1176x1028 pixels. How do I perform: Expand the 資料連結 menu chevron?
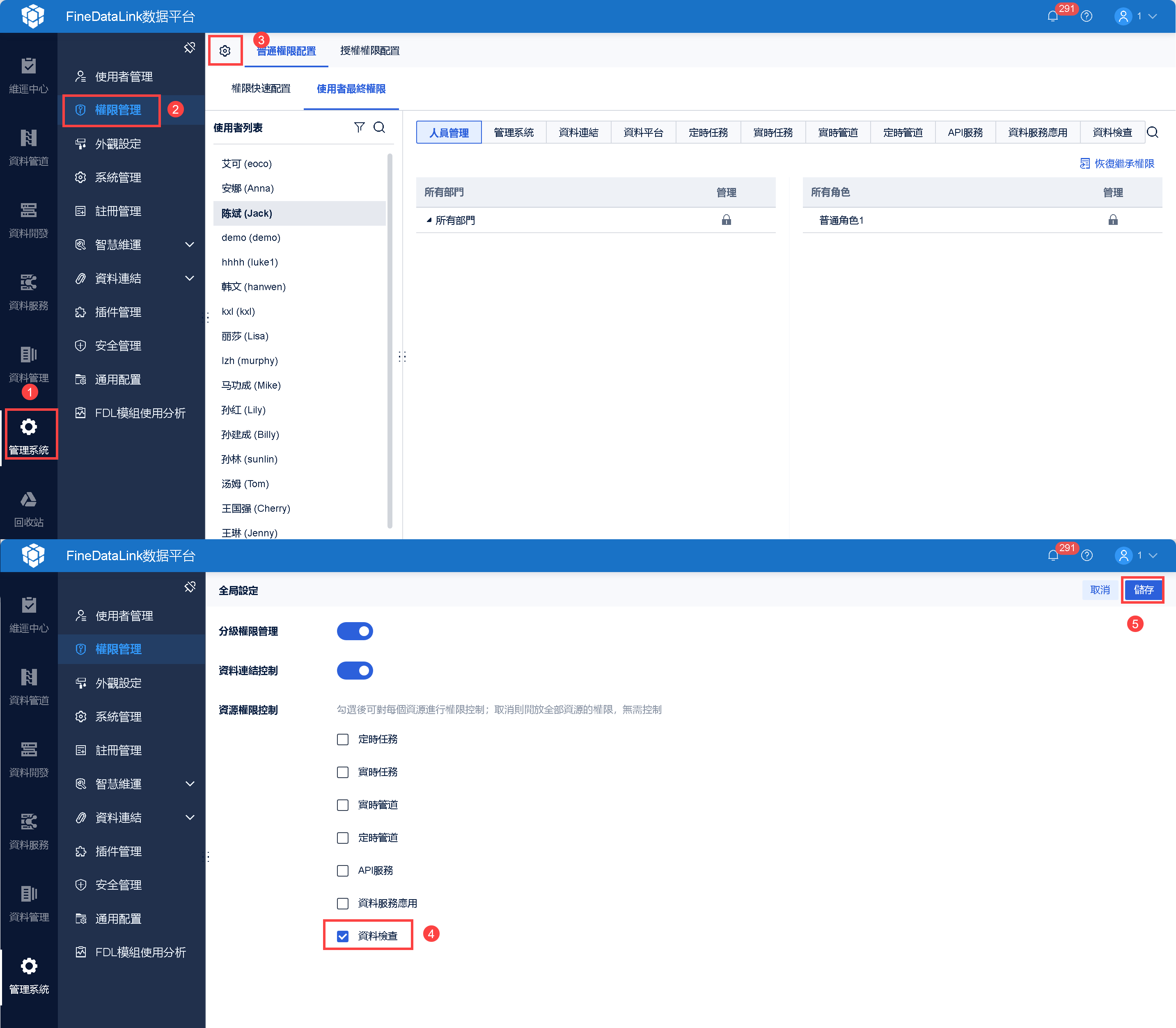pos(190,278)
